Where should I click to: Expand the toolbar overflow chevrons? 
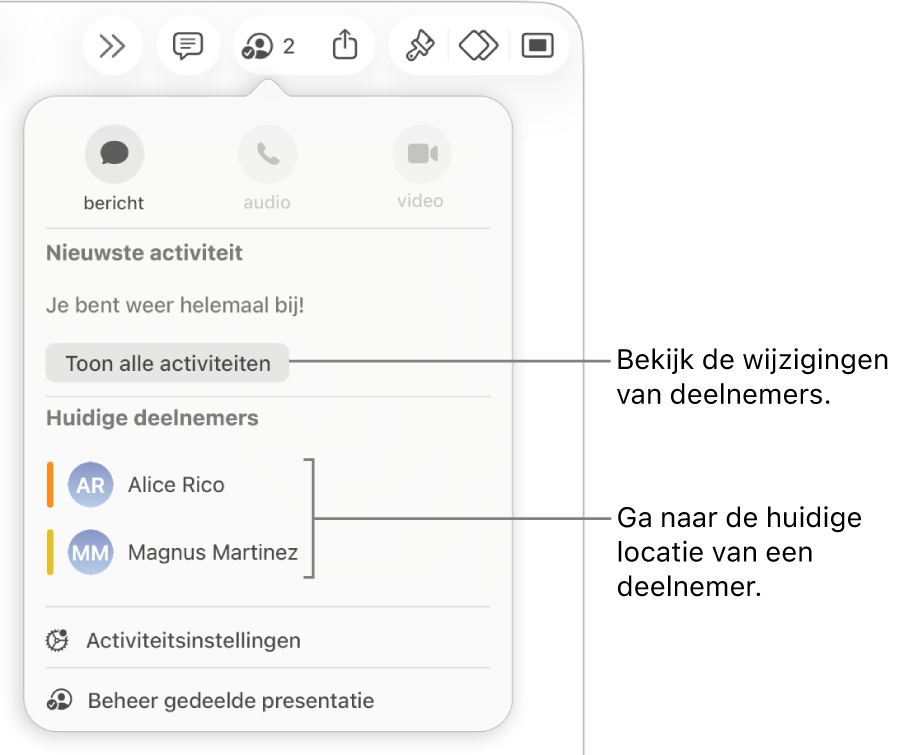(x=112, y=46)
